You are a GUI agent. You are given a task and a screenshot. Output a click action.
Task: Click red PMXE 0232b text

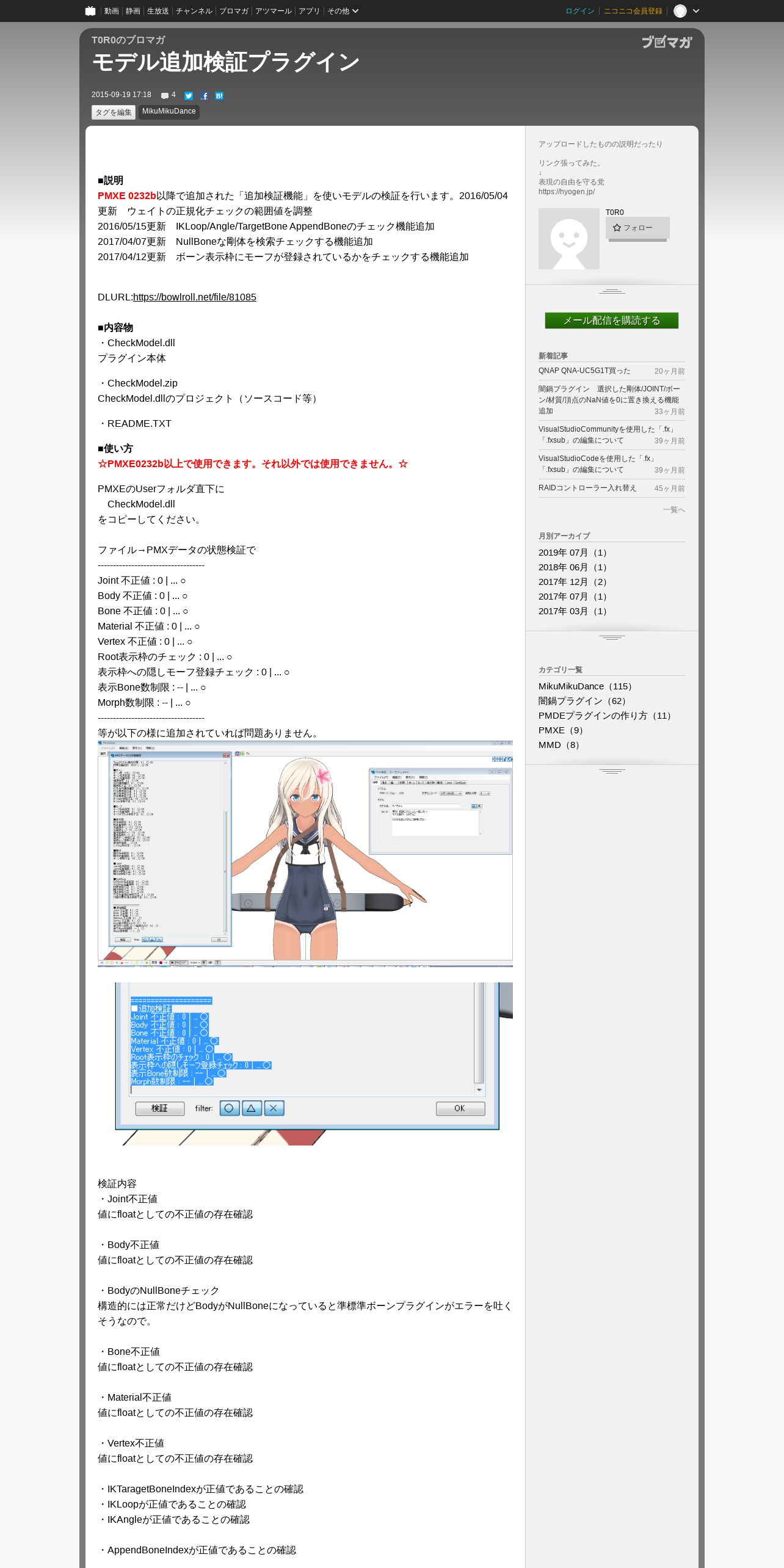(127, 196)
